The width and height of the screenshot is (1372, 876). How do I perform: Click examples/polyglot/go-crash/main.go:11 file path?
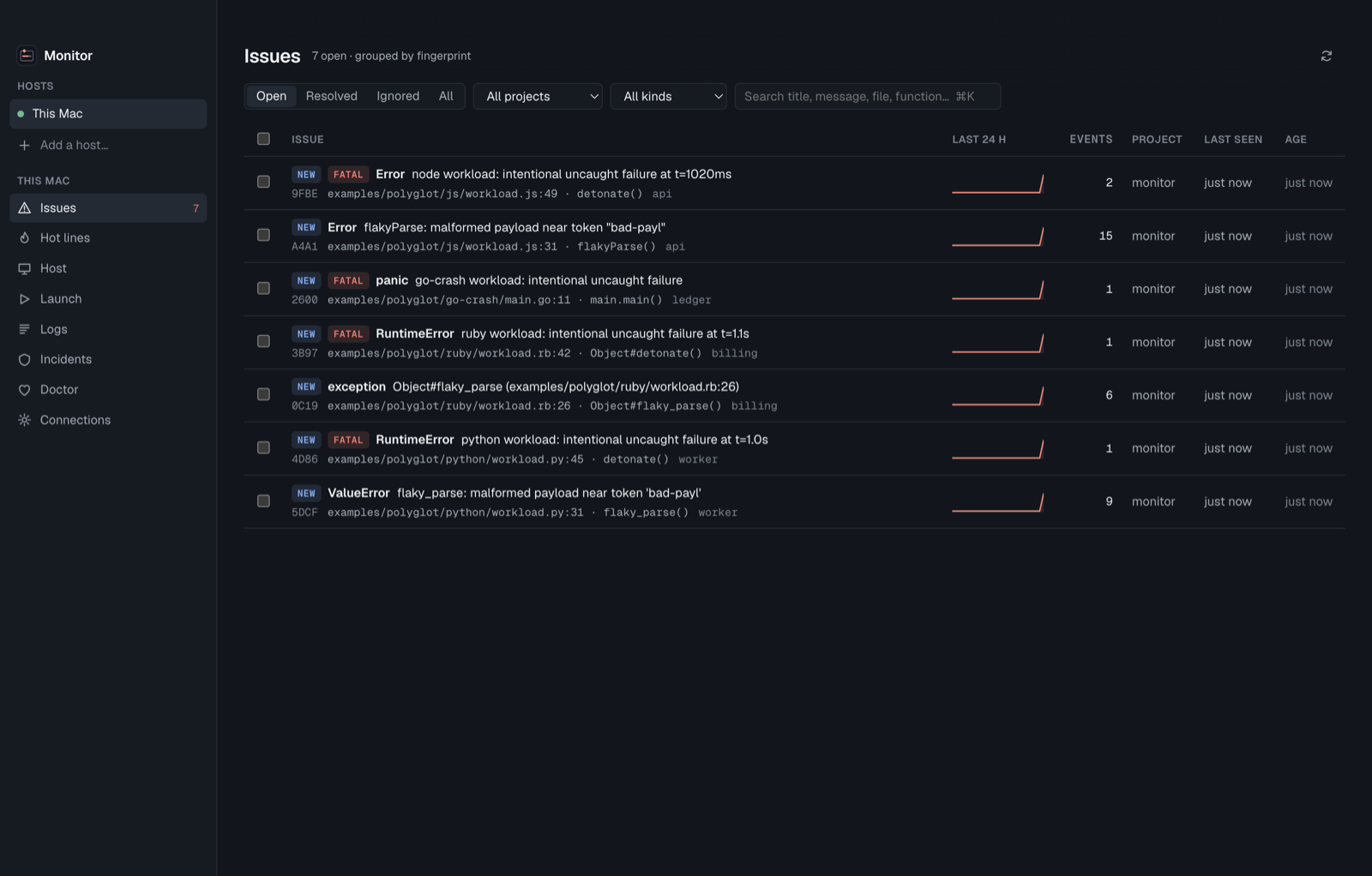448,300
